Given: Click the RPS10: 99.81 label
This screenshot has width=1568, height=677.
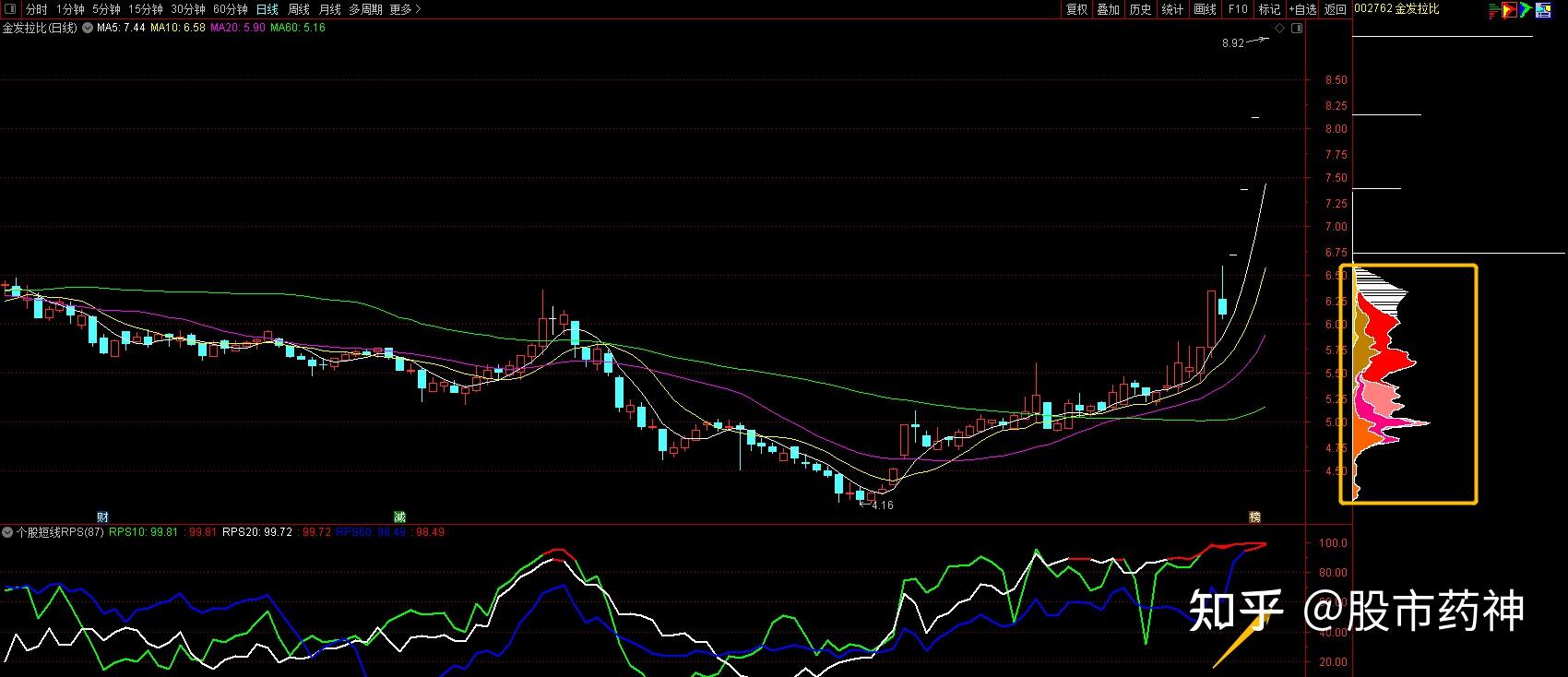Looking at the screenshot, I should [x=143, y=532].
